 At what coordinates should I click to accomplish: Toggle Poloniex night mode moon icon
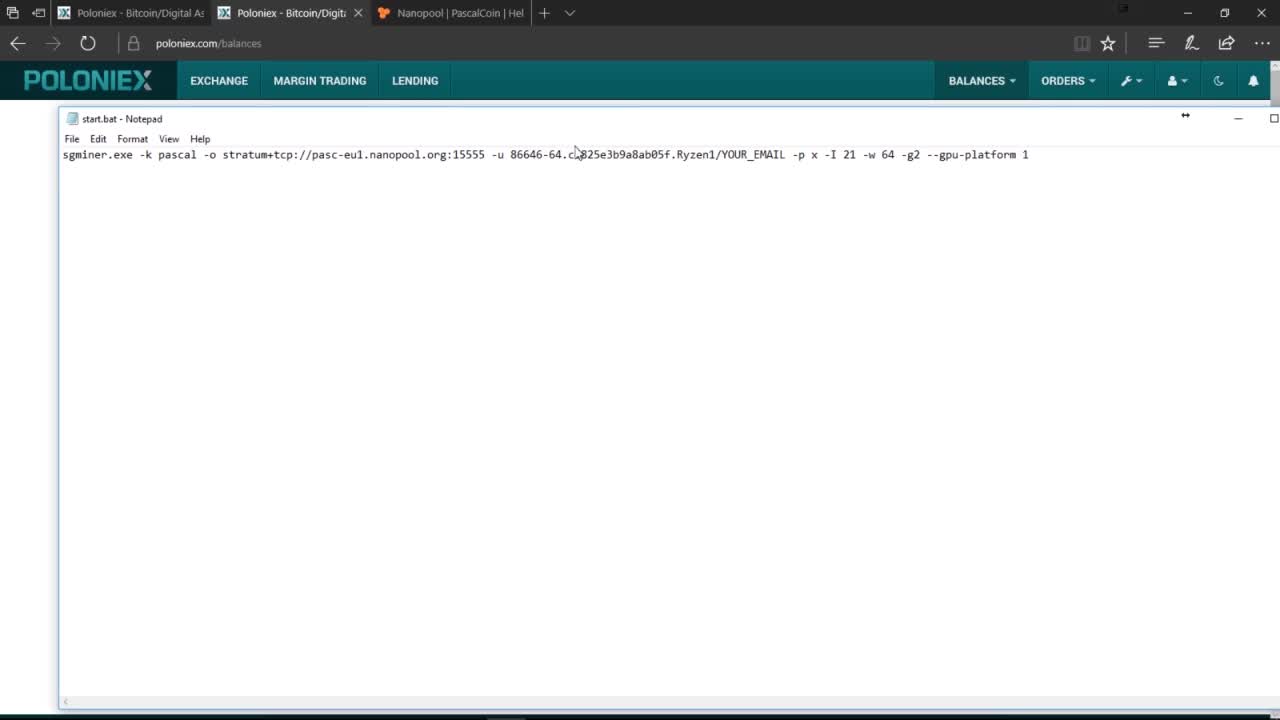1218,81
